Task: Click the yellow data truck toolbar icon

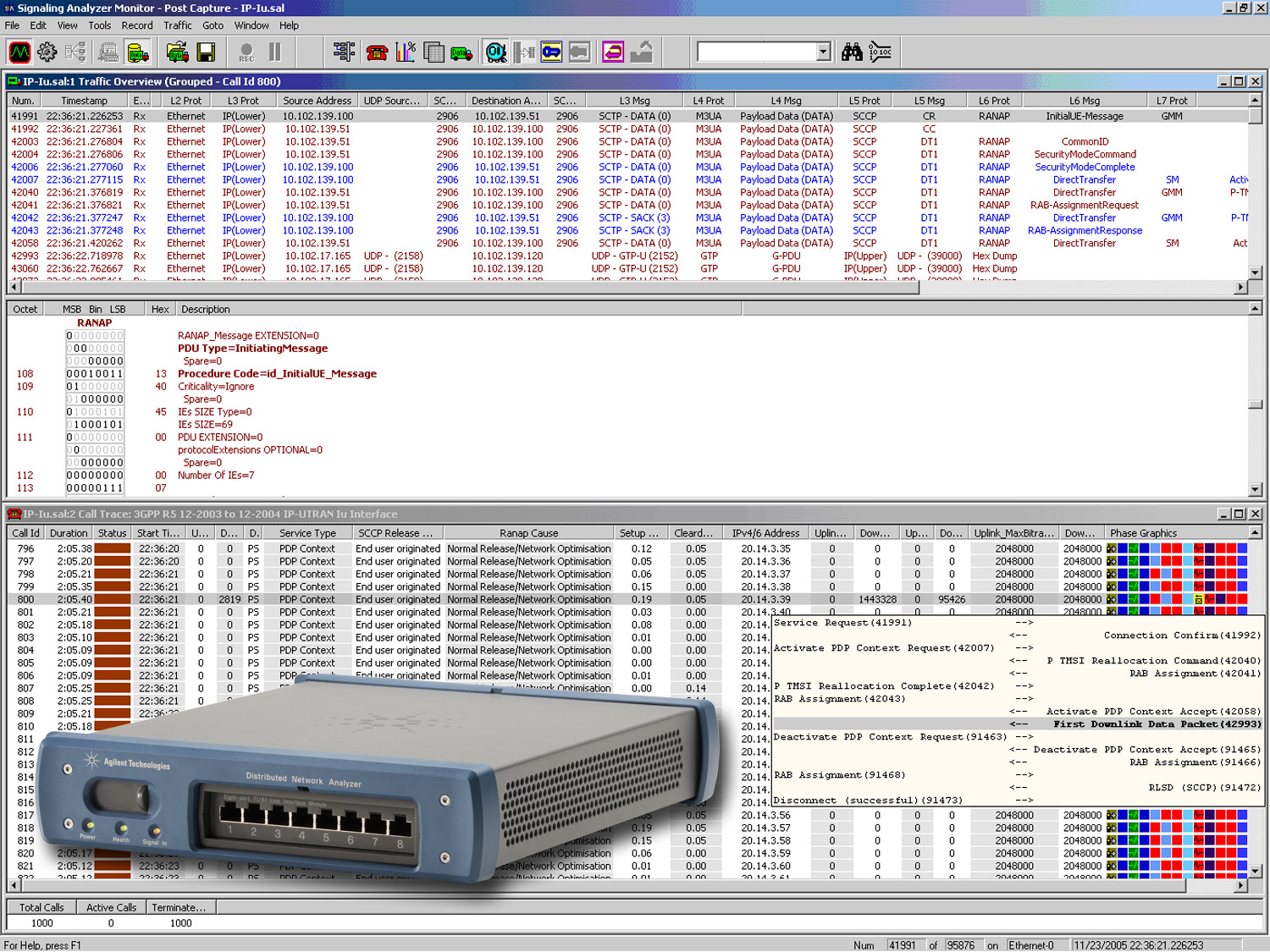Action: (138, 52)
